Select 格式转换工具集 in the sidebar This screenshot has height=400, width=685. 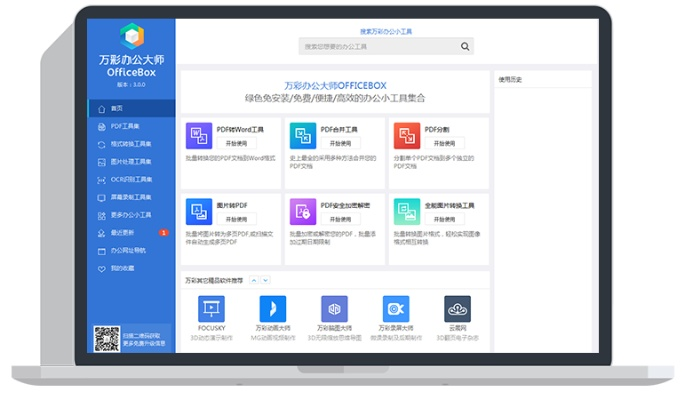(x=131, y=144)
